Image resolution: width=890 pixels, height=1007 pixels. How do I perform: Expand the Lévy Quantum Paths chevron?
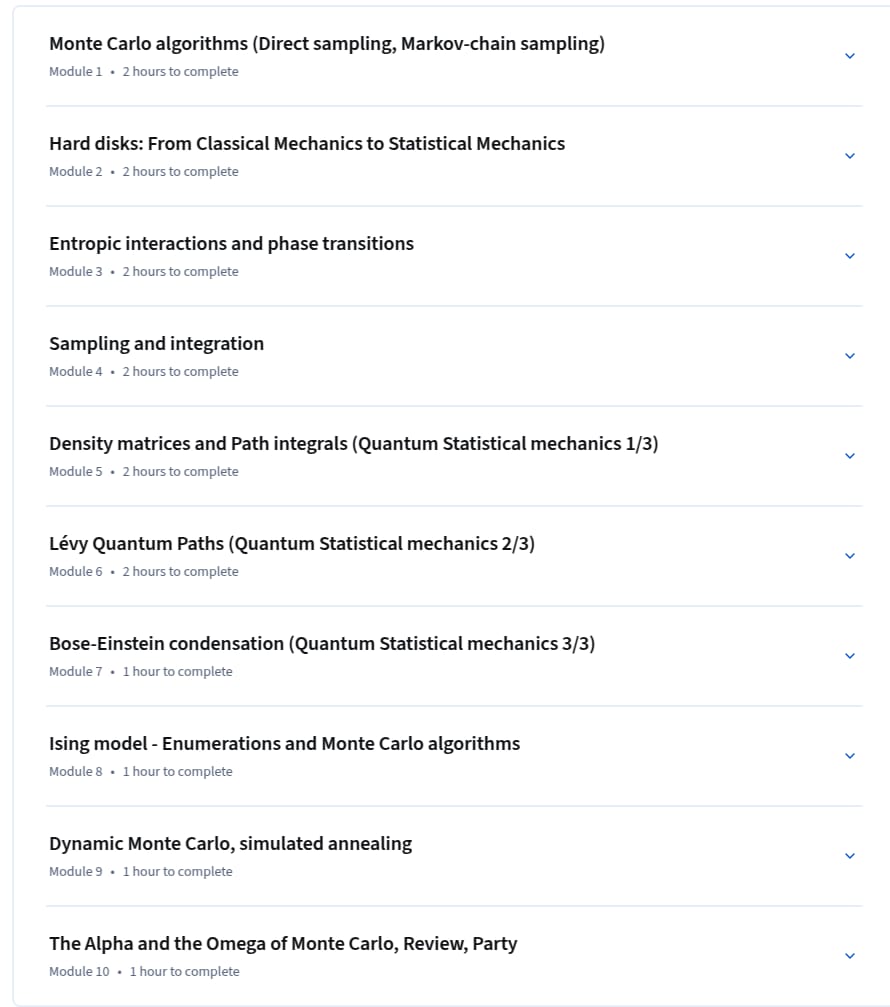click(850, 556)
